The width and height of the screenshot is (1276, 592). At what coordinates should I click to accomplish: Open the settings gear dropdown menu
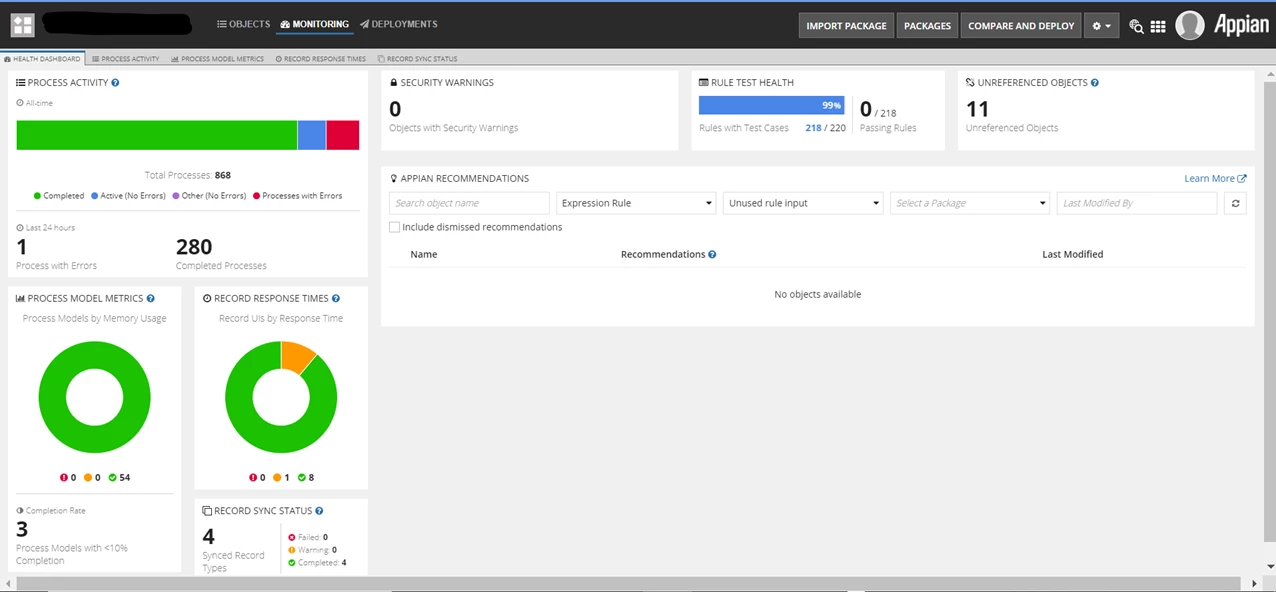point(1102,26)
